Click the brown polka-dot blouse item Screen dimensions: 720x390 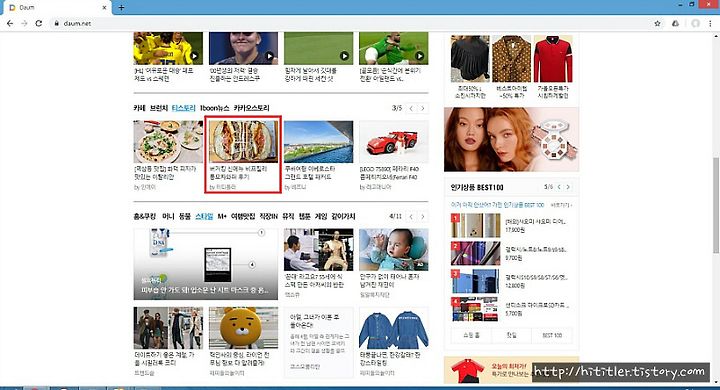(512, 59)
